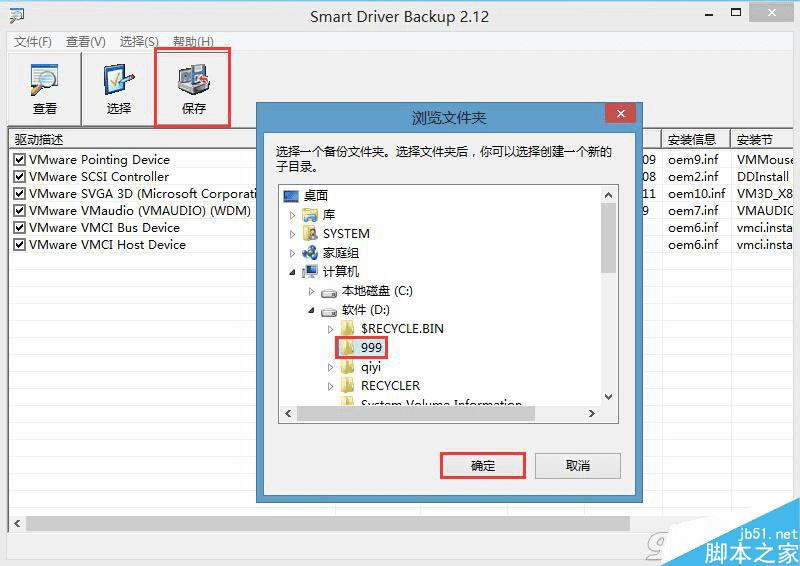Select the 家庭组 homegroup icon
The image size is (800, 566).
click(x=310, y=253)
